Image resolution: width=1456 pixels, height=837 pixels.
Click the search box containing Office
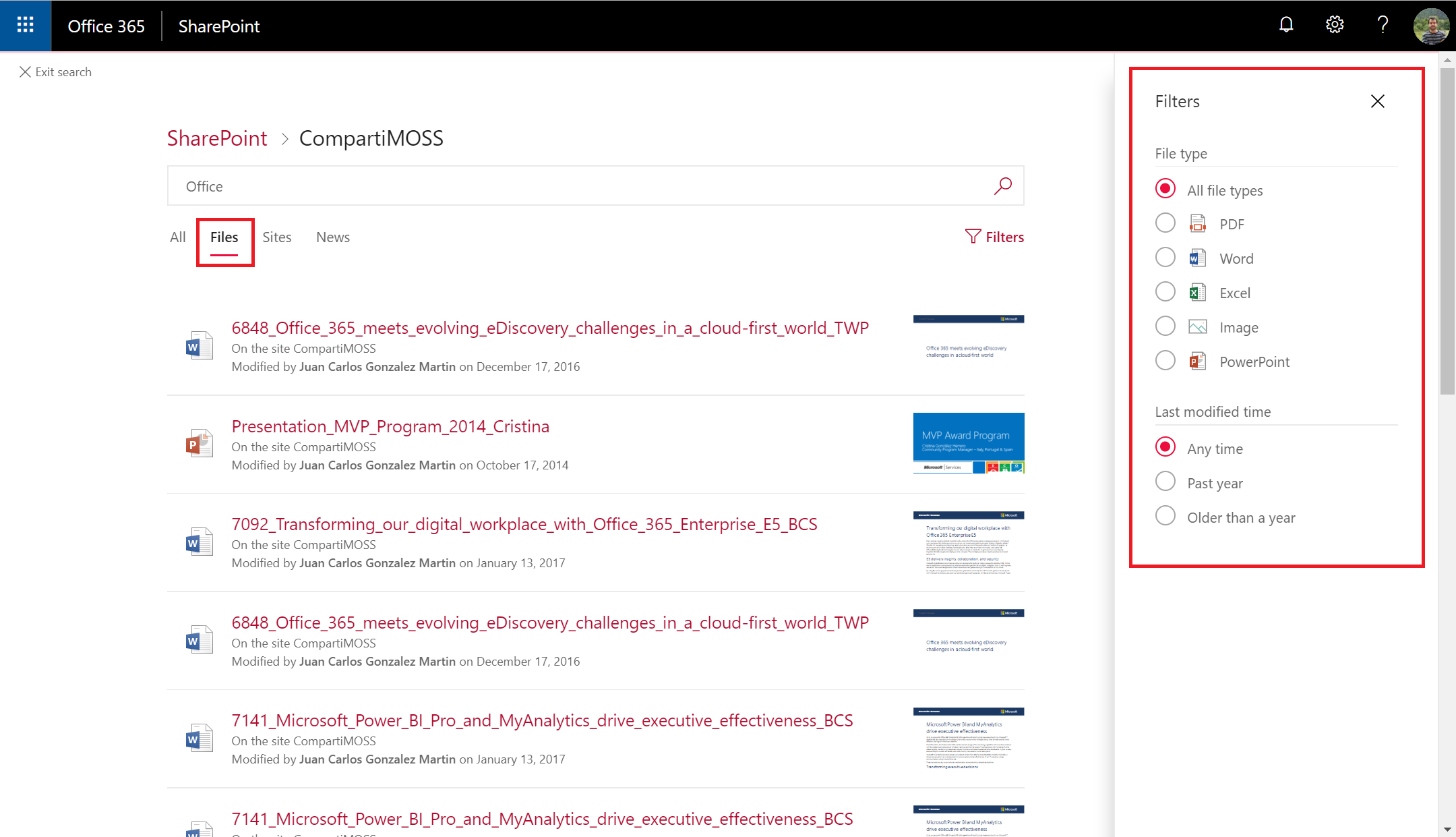pyautogui.click(x=596, y=185)
